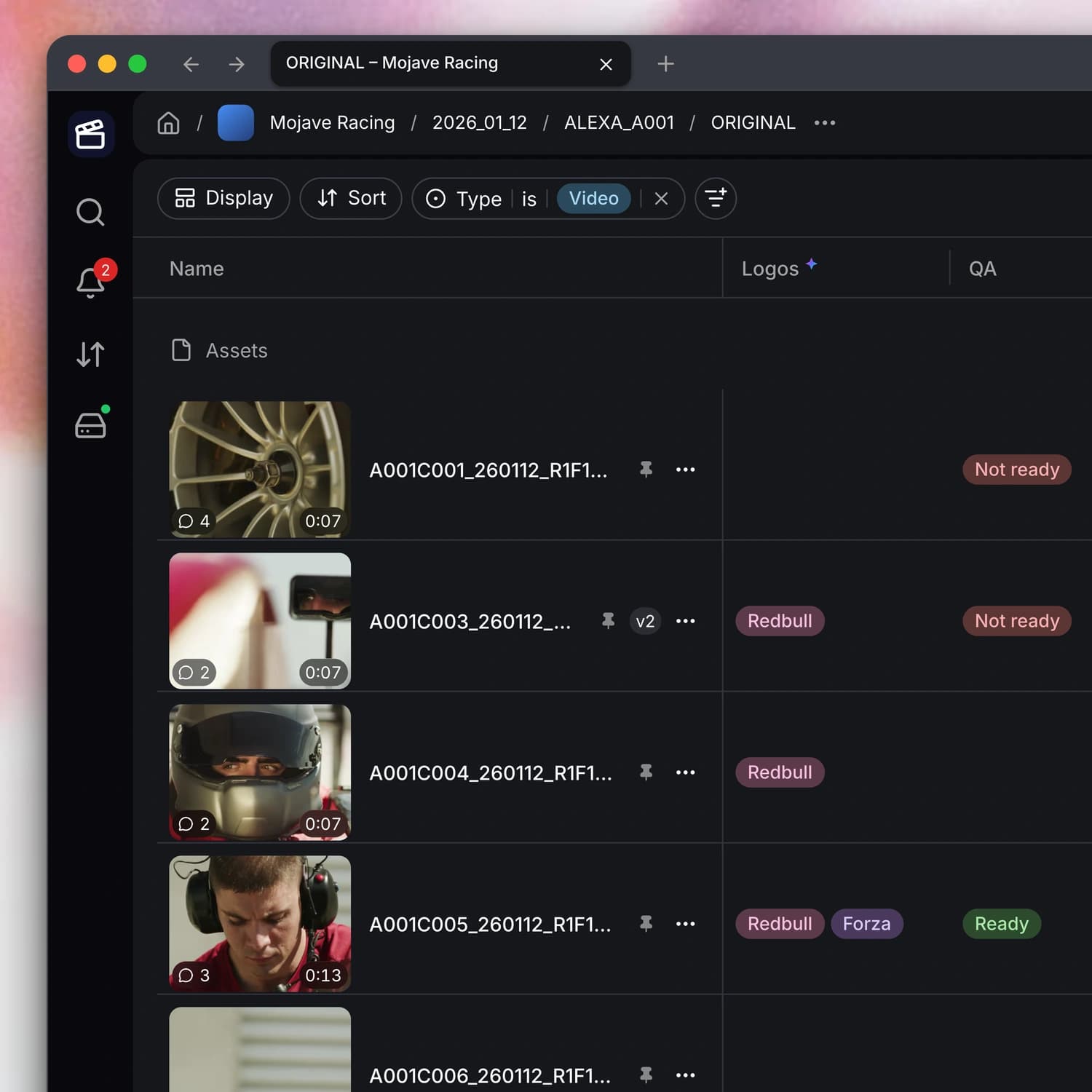Click the Redbull tag on A001C005

(x=780, y=924)
